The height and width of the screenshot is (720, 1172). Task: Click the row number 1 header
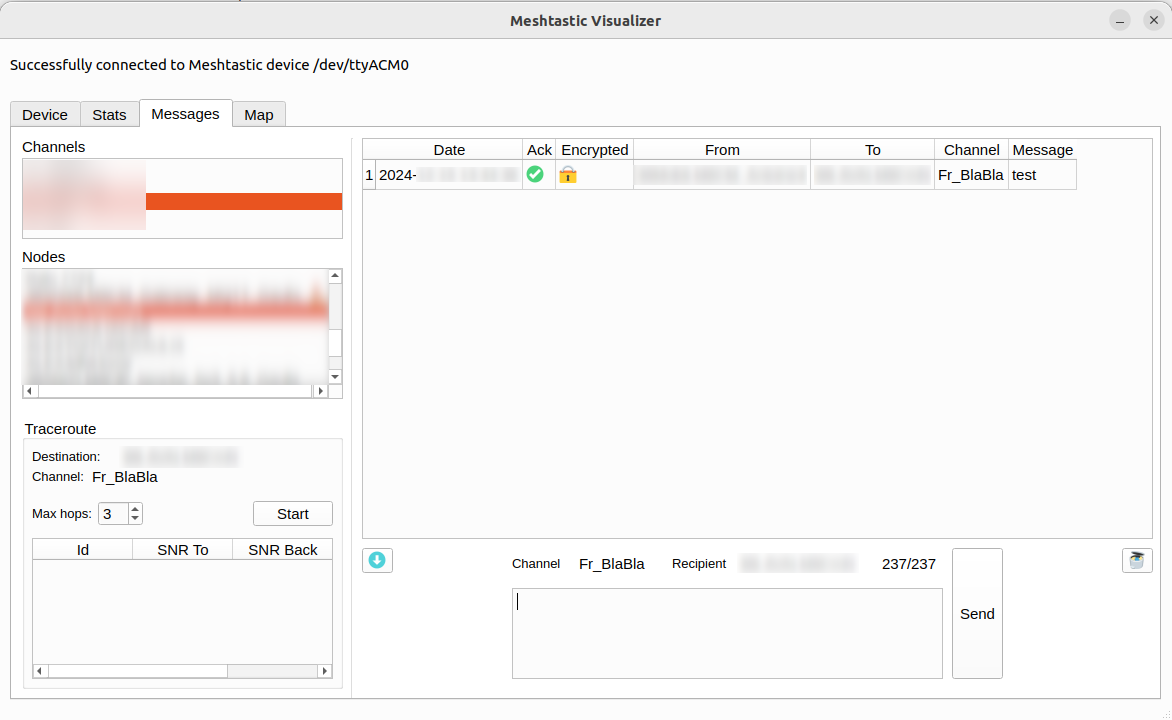click(x=369, y=175)
